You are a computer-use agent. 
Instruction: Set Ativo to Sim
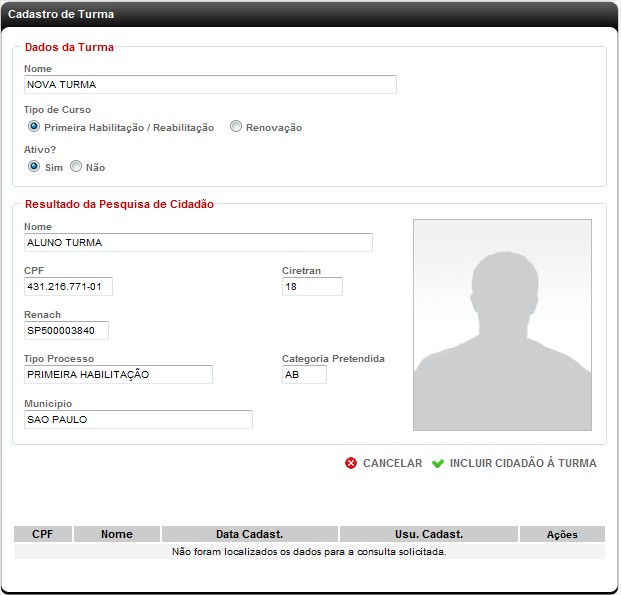click(x=34, y=167)
